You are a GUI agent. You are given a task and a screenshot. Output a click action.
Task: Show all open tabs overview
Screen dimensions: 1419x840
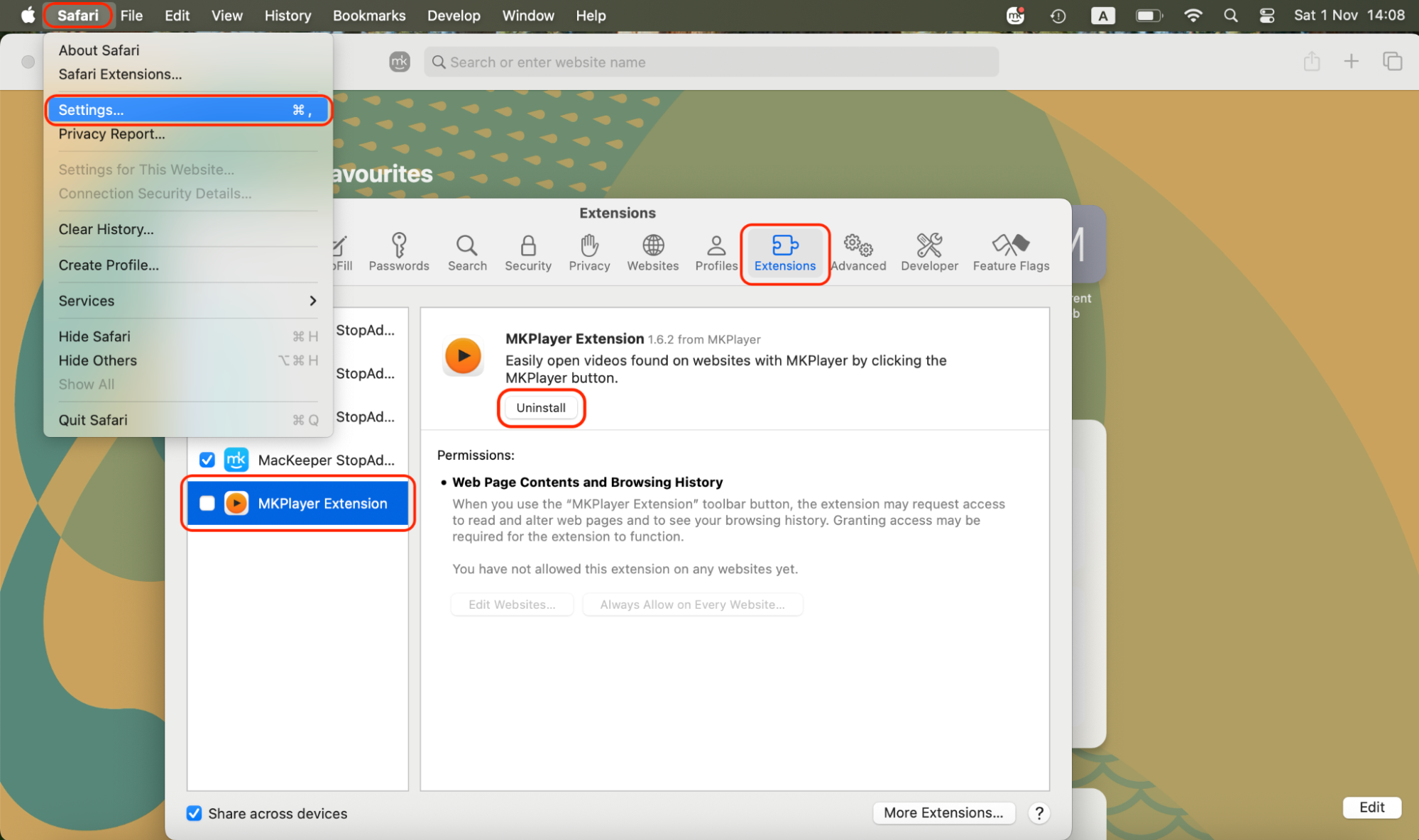click(1392, 61)
